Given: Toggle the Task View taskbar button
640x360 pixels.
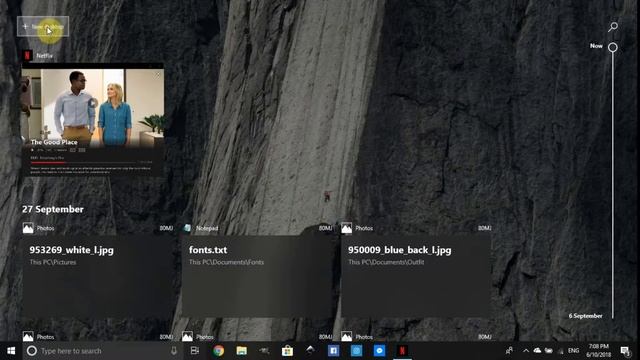Looking at the screenshot, I should pyautogui.click(x=195, y=351).
